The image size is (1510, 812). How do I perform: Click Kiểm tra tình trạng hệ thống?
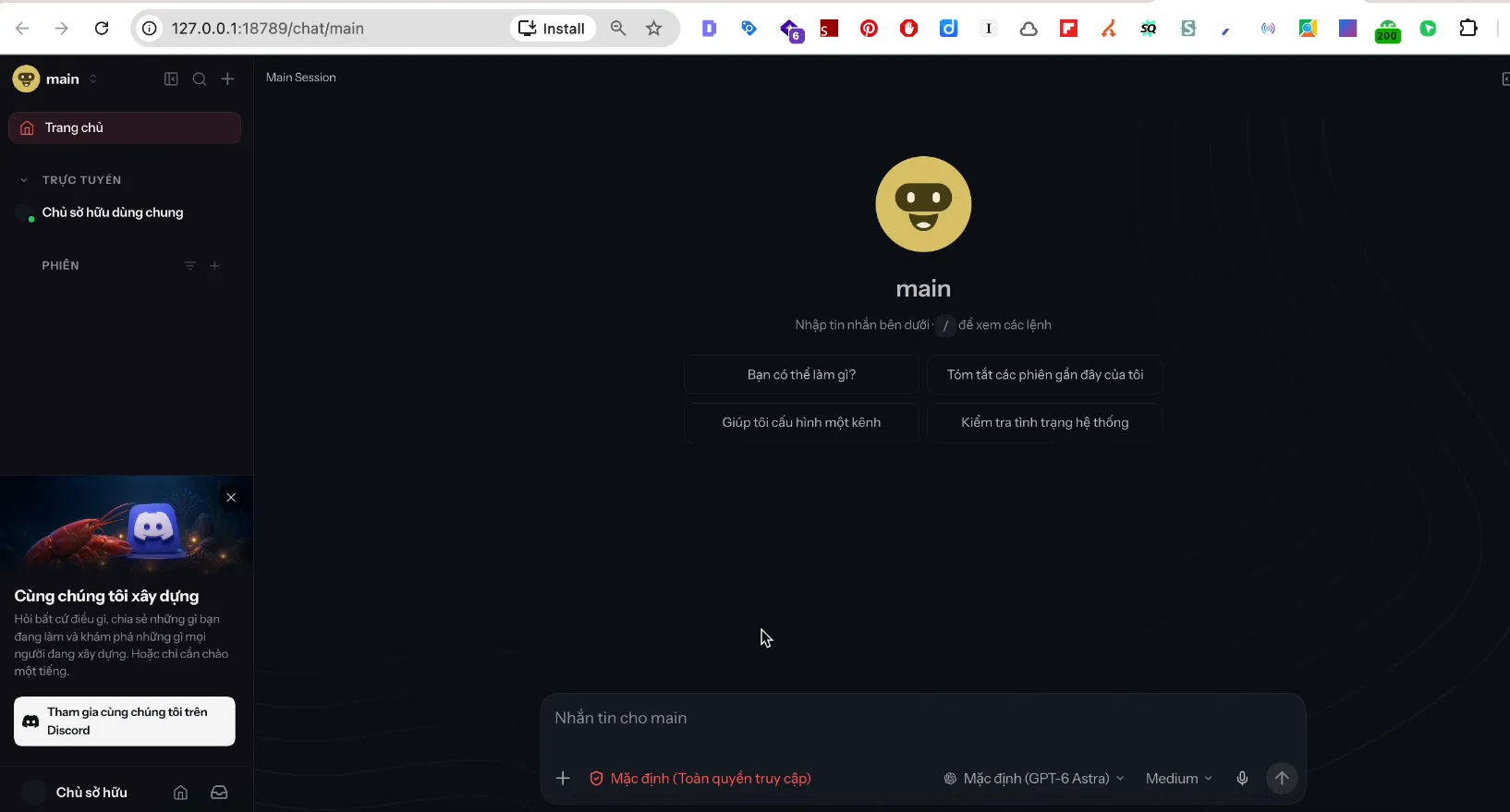click(1045, 423)
